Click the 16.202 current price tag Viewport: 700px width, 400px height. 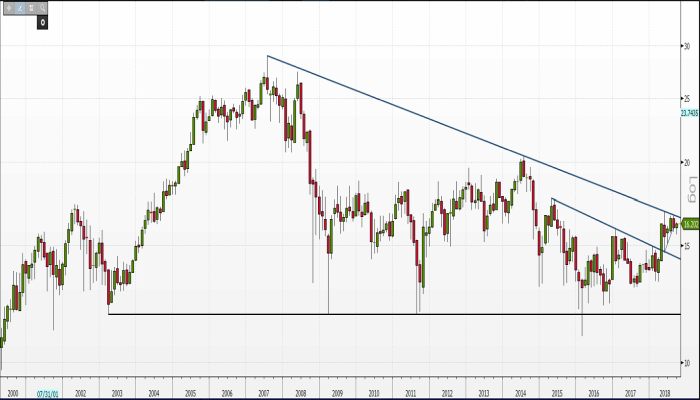coord(688,225)
